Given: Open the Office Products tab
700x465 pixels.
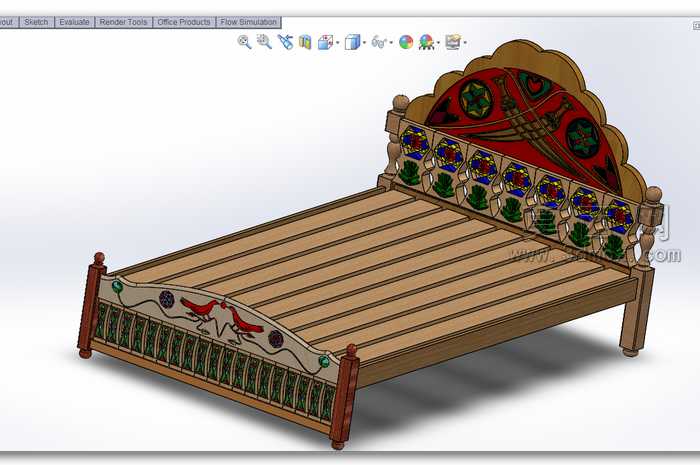Looking at the screenshot, I should click(184, 22).
